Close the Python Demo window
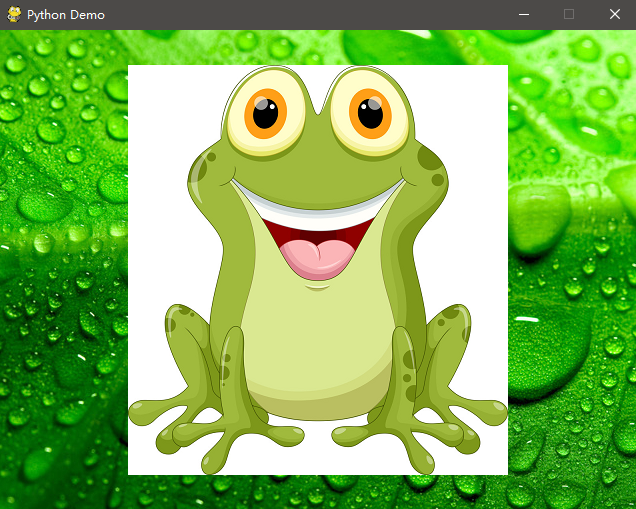Image resolution: width=636 pixels, height=509 pixels. pyautogui.click(x=615, y=15)
